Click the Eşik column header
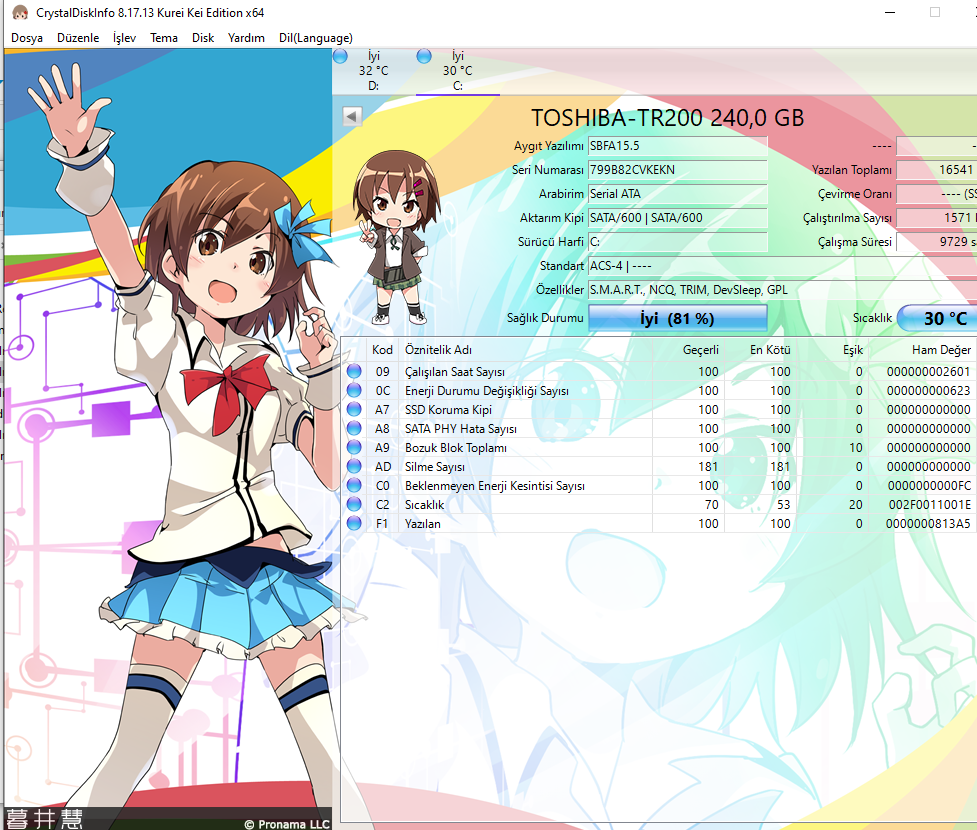This screenshot has width=977, height=830. [x=832, y=350]
